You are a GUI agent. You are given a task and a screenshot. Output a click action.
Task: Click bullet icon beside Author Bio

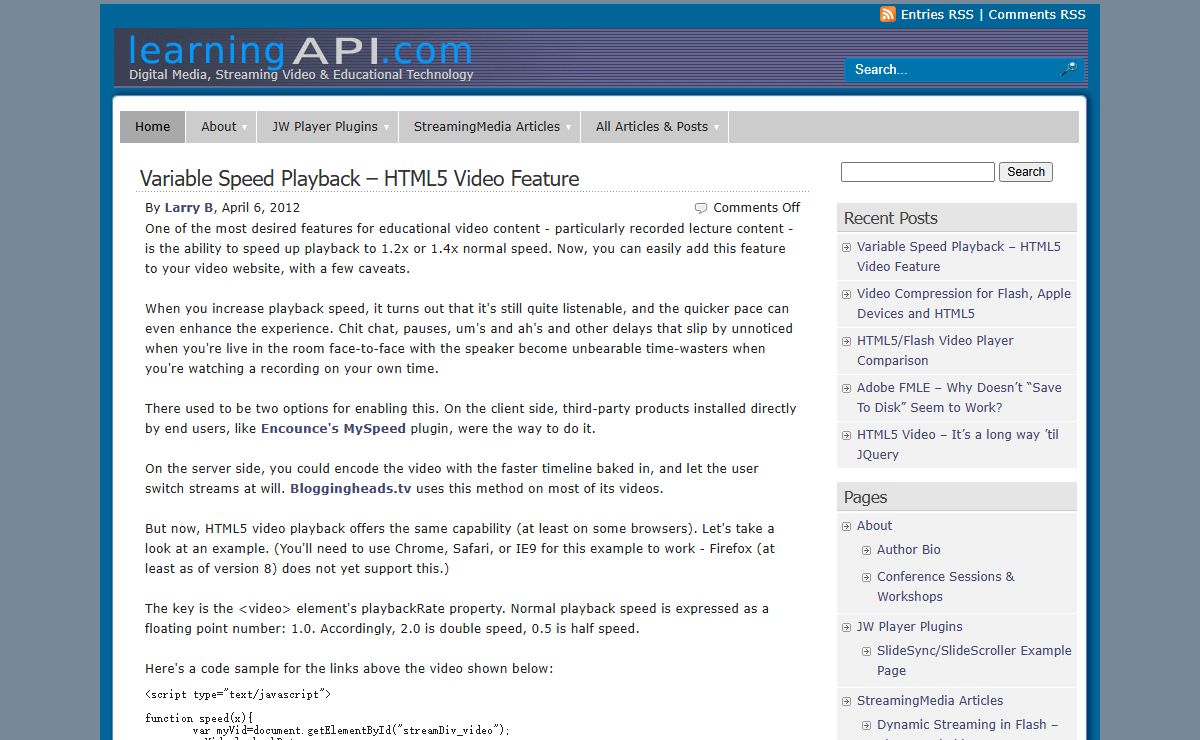coord(866,550)
